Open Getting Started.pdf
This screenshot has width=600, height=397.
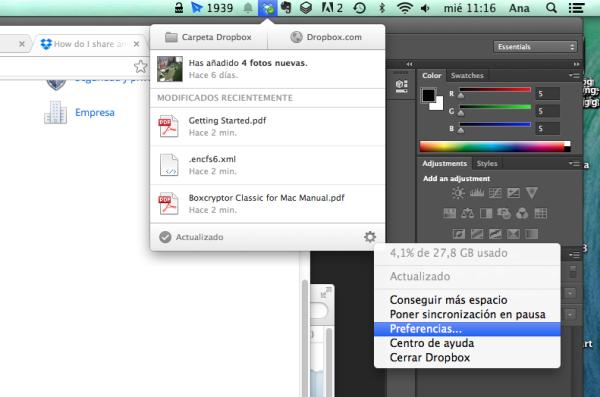click(267, 126)
